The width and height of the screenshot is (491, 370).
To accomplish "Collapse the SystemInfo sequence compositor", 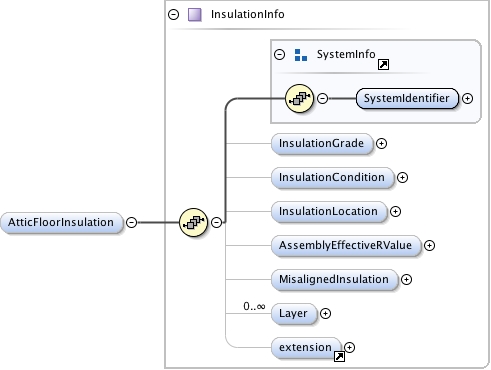I will pyautogui.click(x=322, y=98).
